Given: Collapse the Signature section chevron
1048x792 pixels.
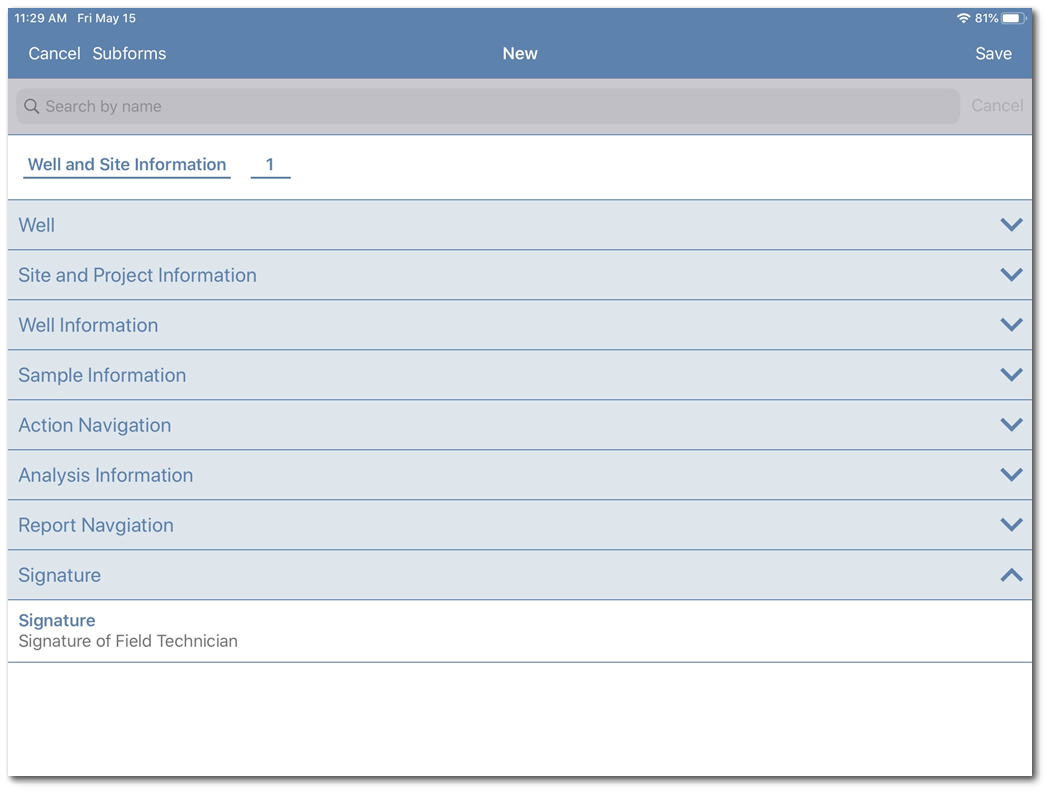Looking at the screenshot, I should [x=1011, y=575].
